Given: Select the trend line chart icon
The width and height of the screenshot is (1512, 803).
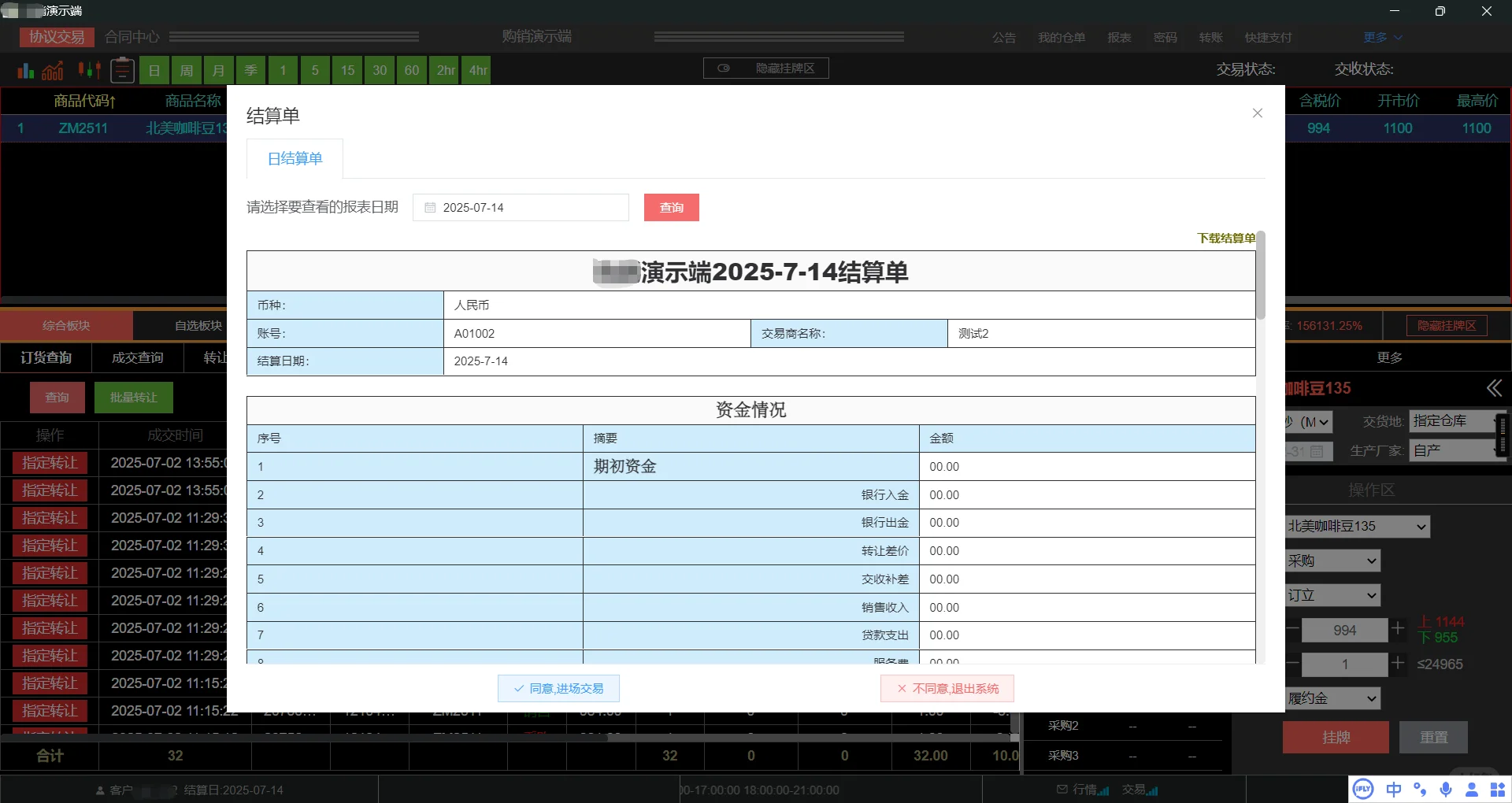Looking at the screenshot, I should click(x=52, y=70).
